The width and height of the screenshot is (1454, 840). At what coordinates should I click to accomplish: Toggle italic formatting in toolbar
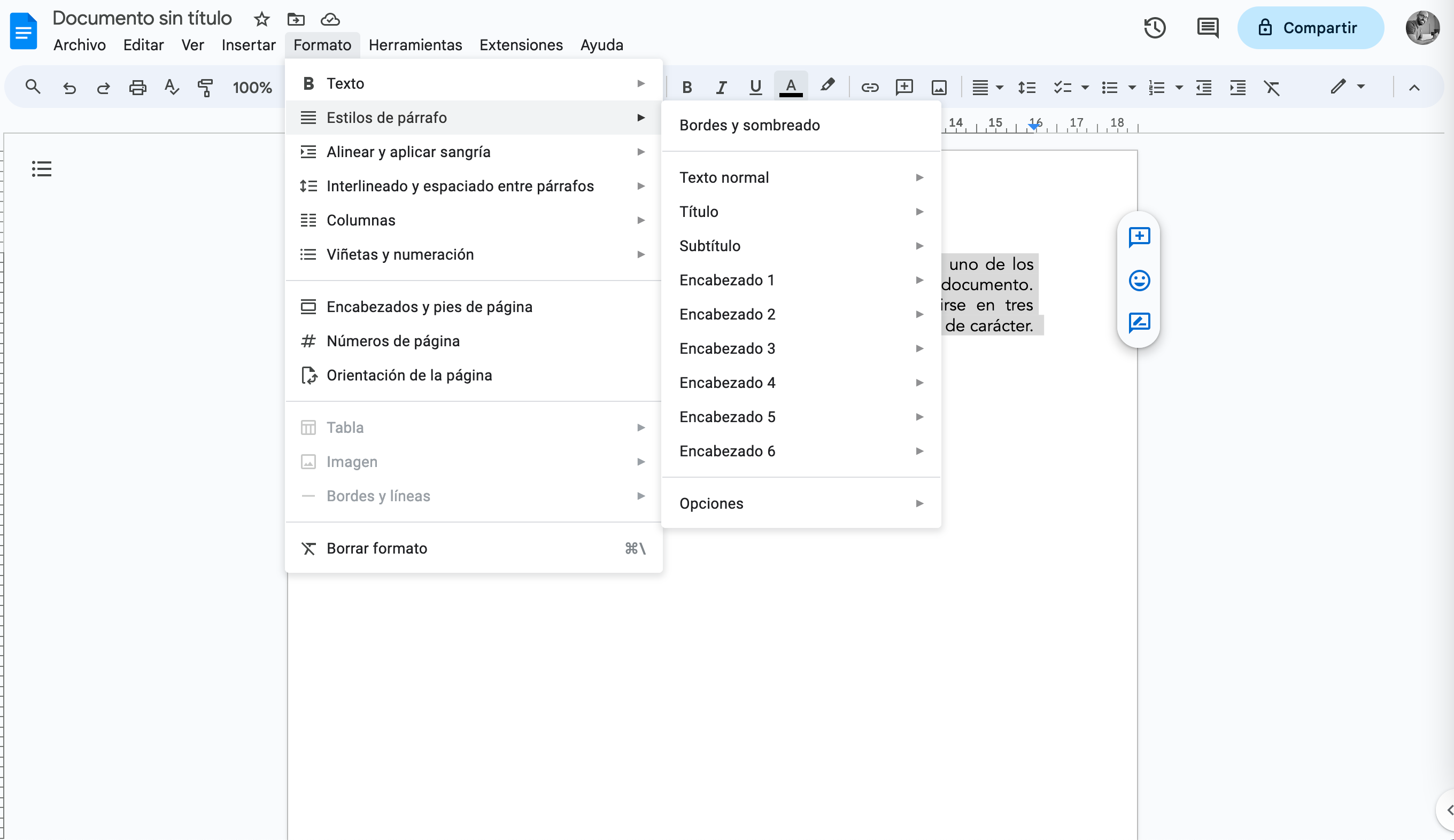pyautogui.click(x=721, y=88)
